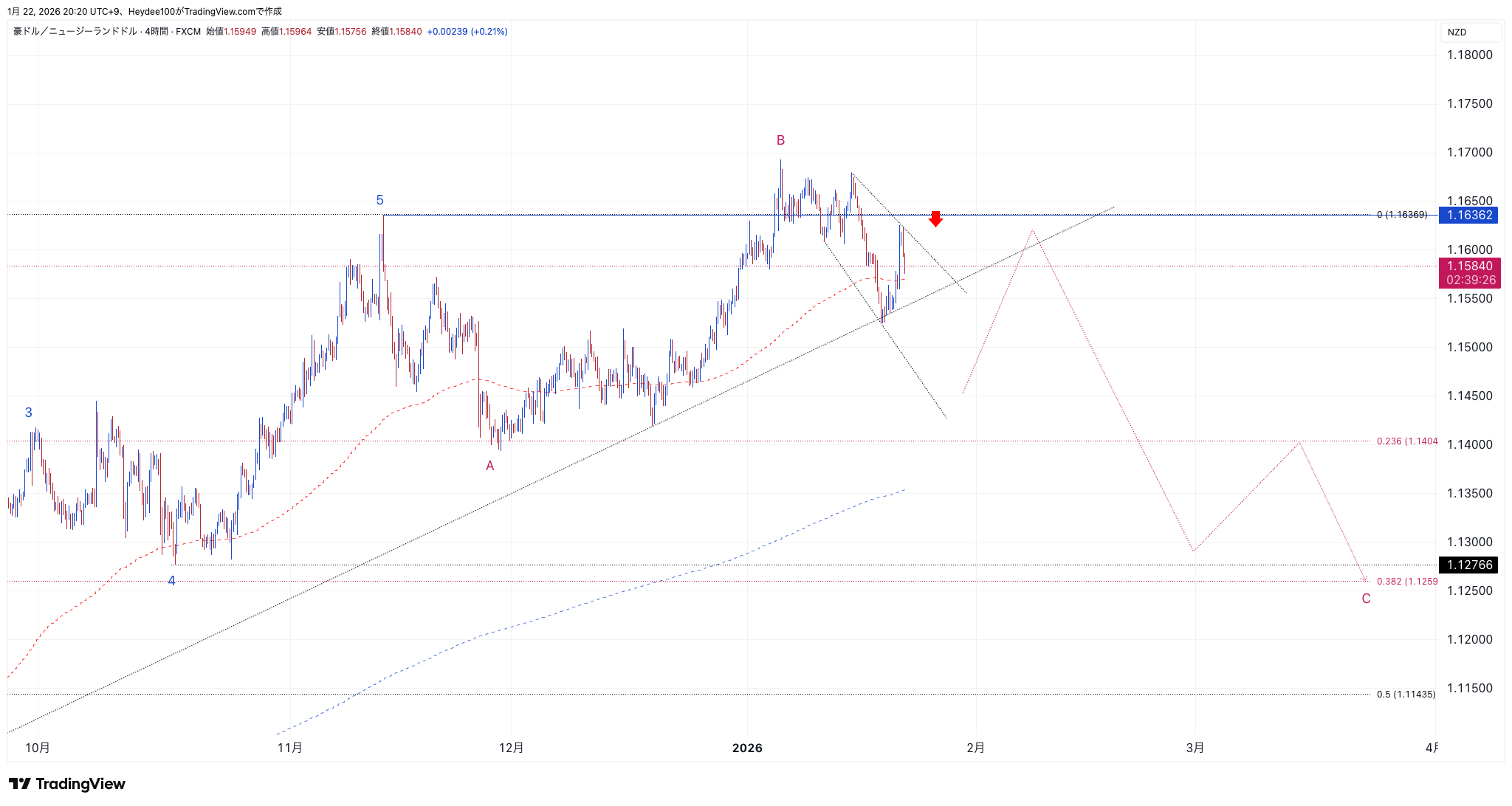
Task: Click the TradingView logo at bottom left
Action: 66,784
